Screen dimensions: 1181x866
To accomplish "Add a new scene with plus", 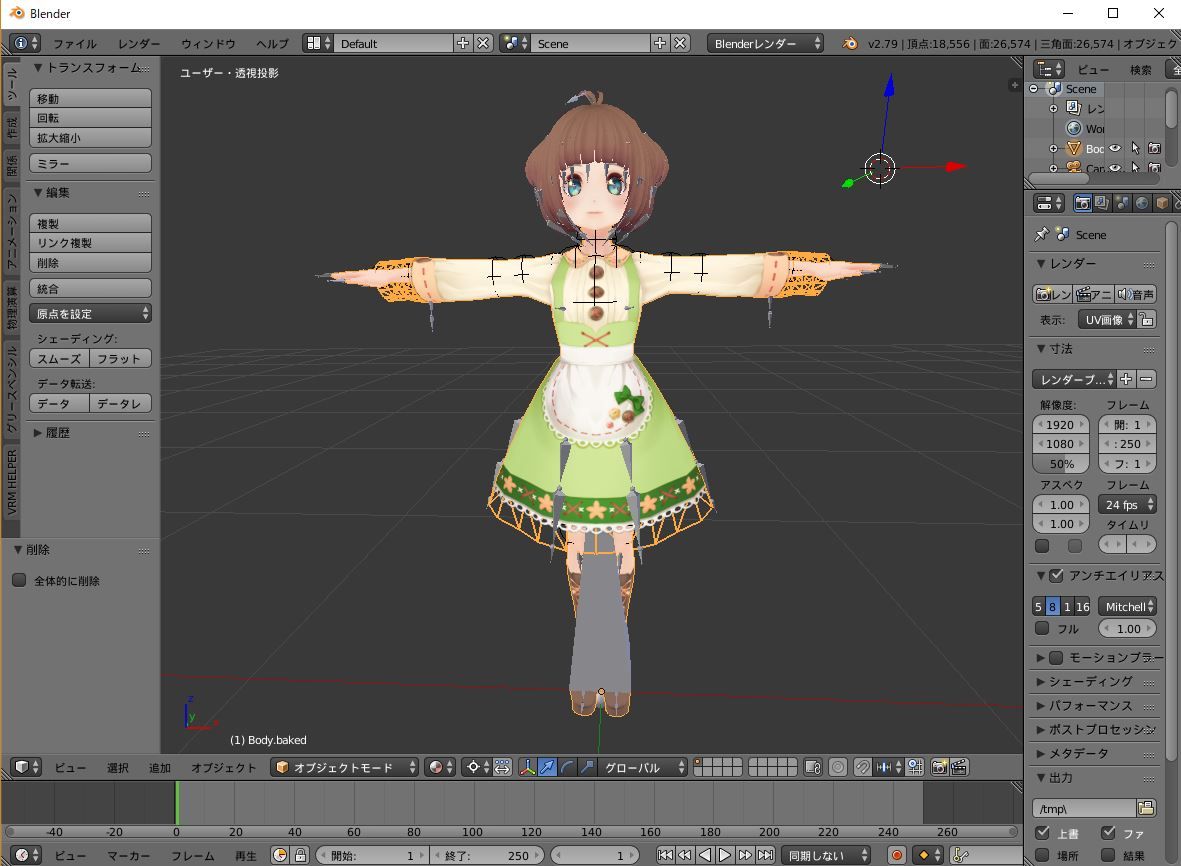I will tap(660, 43).
